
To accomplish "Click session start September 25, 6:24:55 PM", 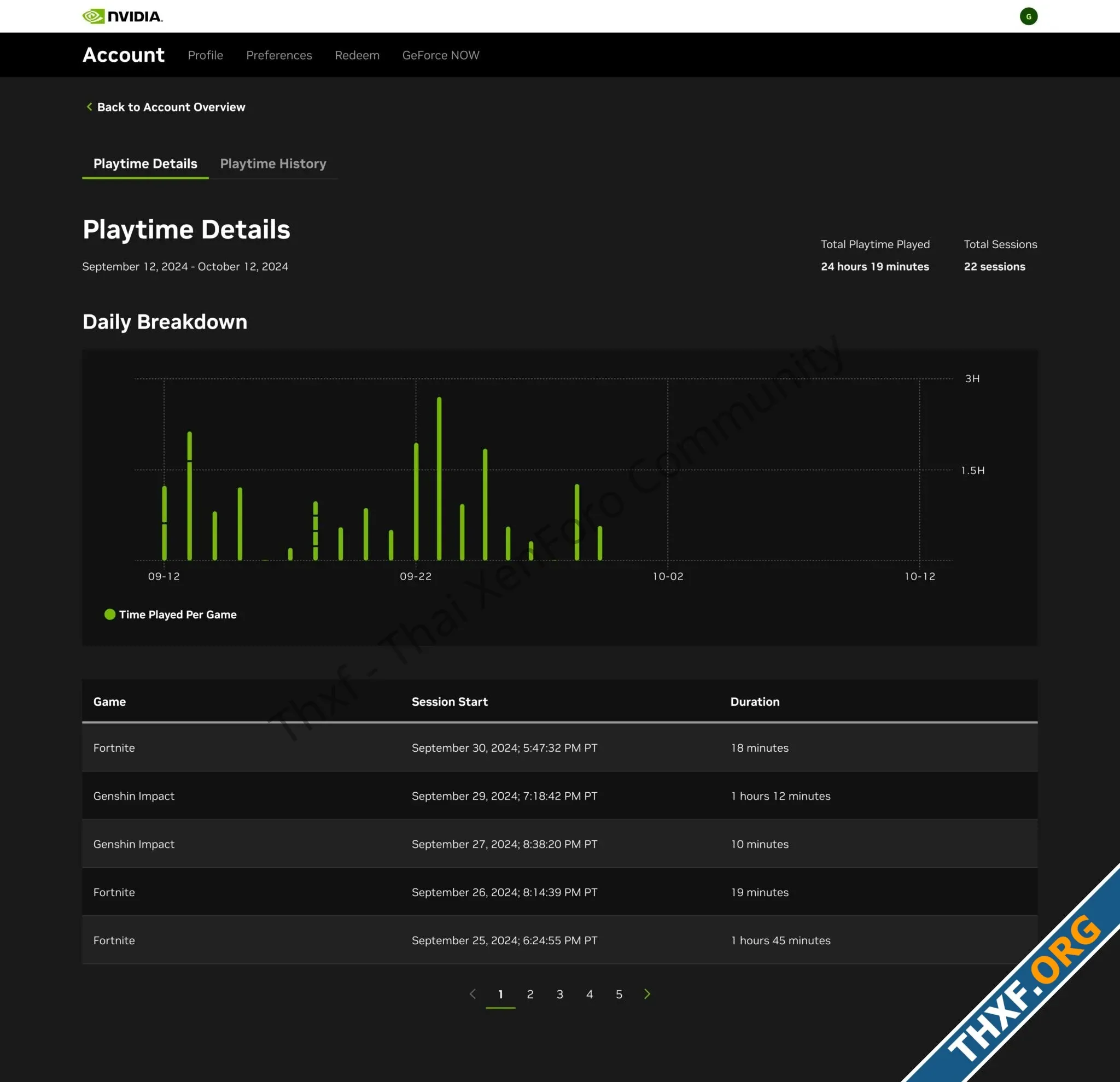I will pyautogui.click(x=505, y=940).
